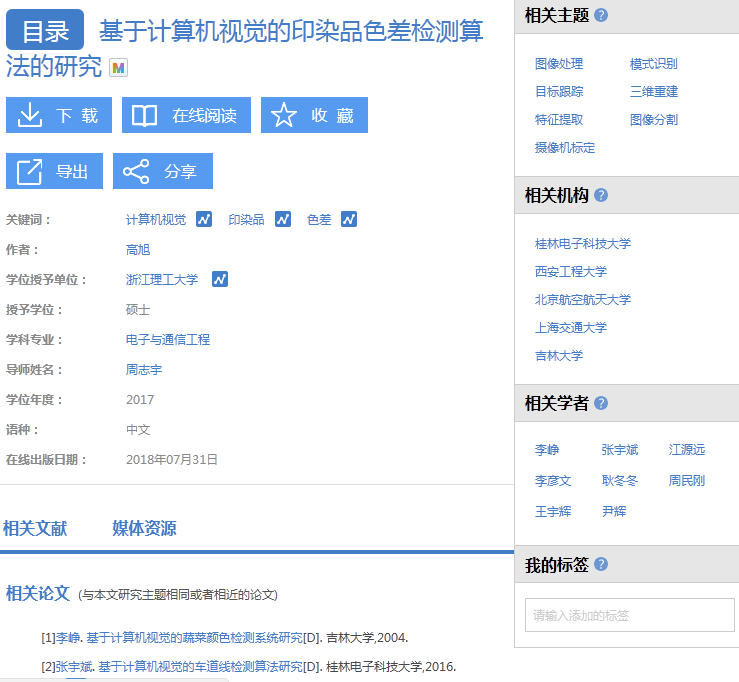Open paper 基于计算机视觉的车道线检测算法研究
The height and width of the screenshot is (682, 739).
point(200,667)
